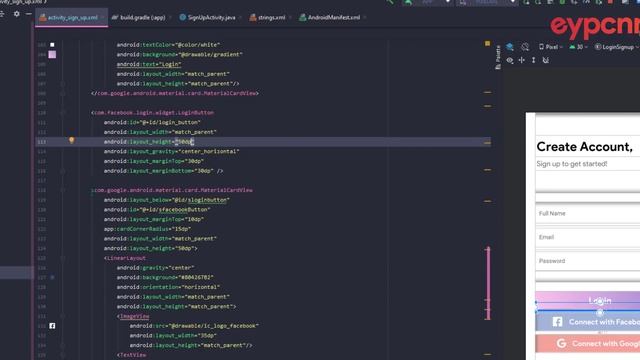Click the app:cardCornerRadius code line
The image size is (640, 360).
pos(147,229)
